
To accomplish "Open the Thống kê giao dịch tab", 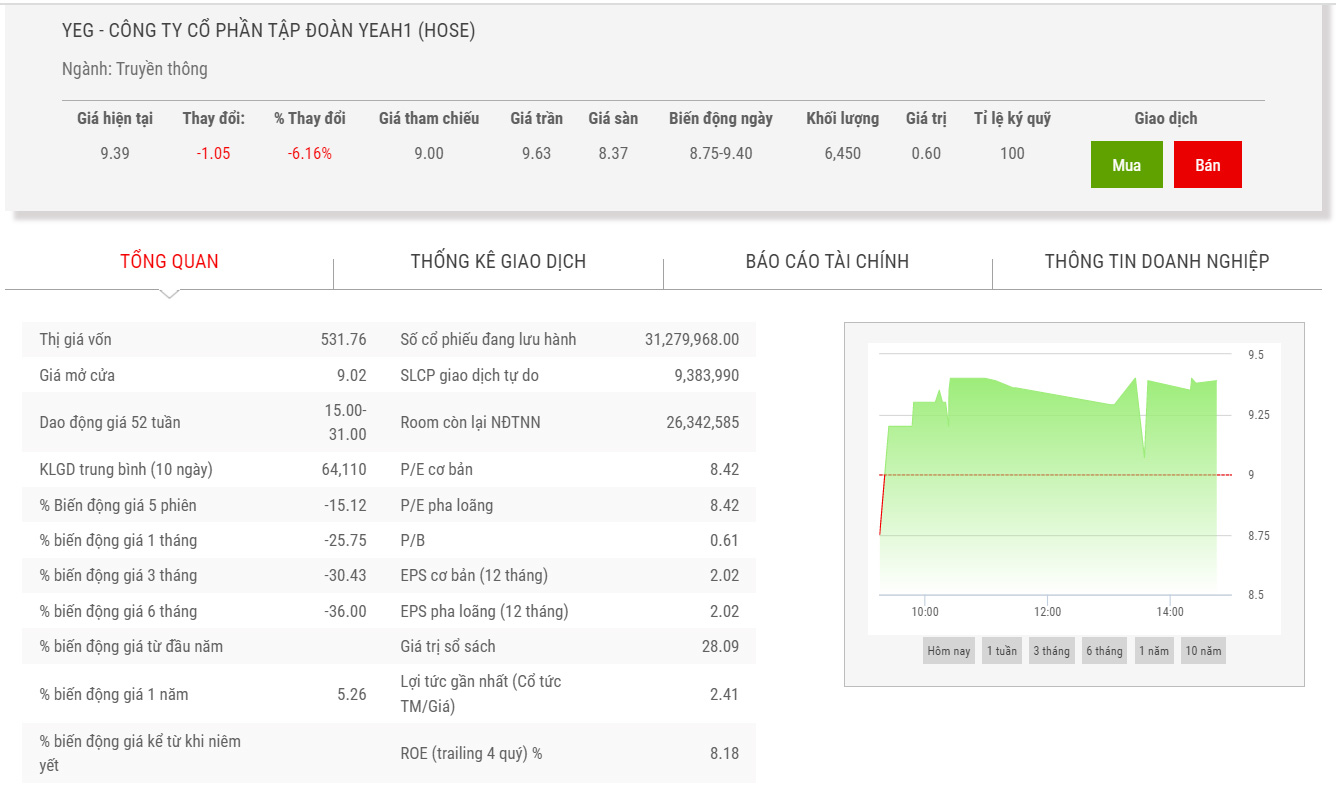I will pos(498,262).
